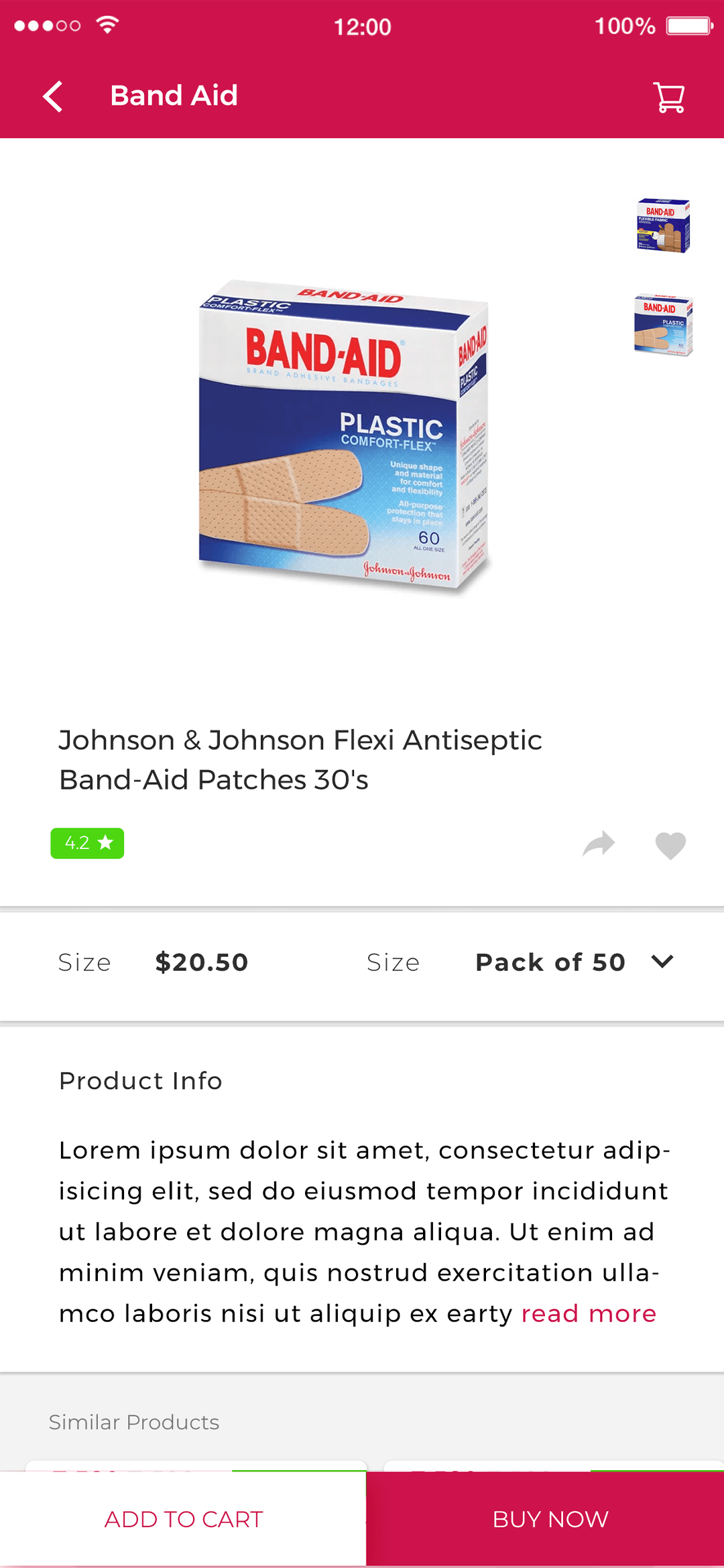Viewport: 724px width, 1568px height.
Task: Tap the $20.50 price value
Action: [201, 962]
